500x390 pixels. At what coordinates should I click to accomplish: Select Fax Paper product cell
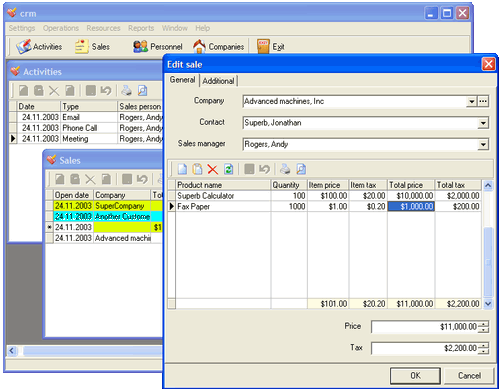click(223, 206)
